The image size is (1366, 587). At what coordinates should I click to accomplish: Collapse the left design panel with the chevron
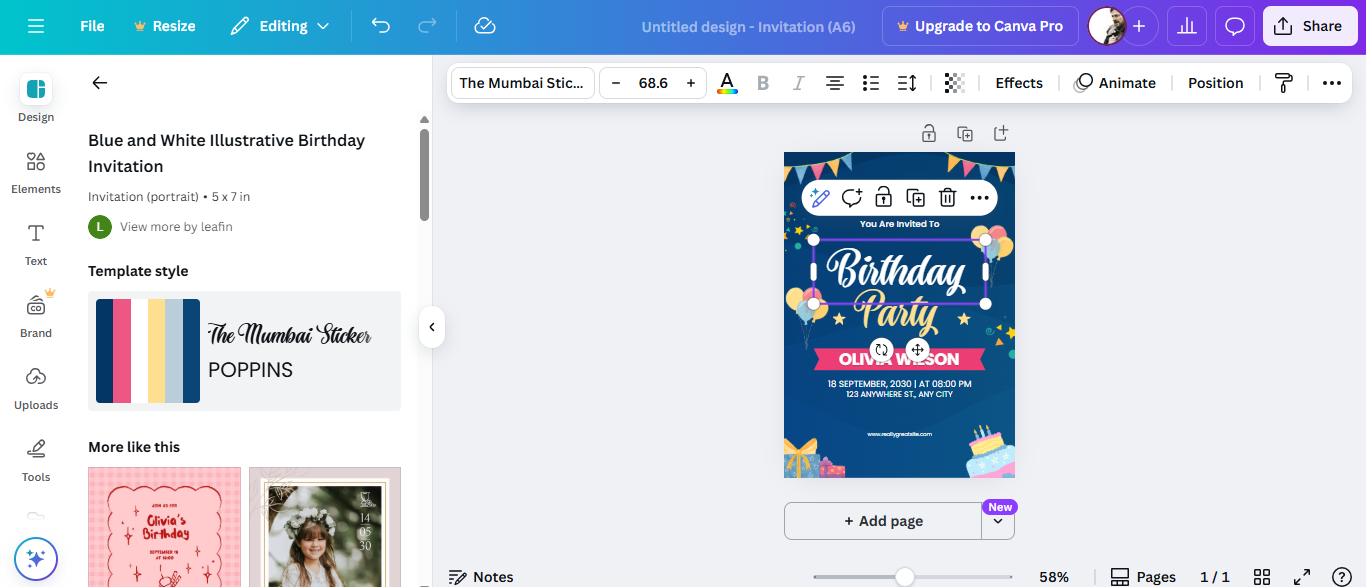click(x=431, y=327)
